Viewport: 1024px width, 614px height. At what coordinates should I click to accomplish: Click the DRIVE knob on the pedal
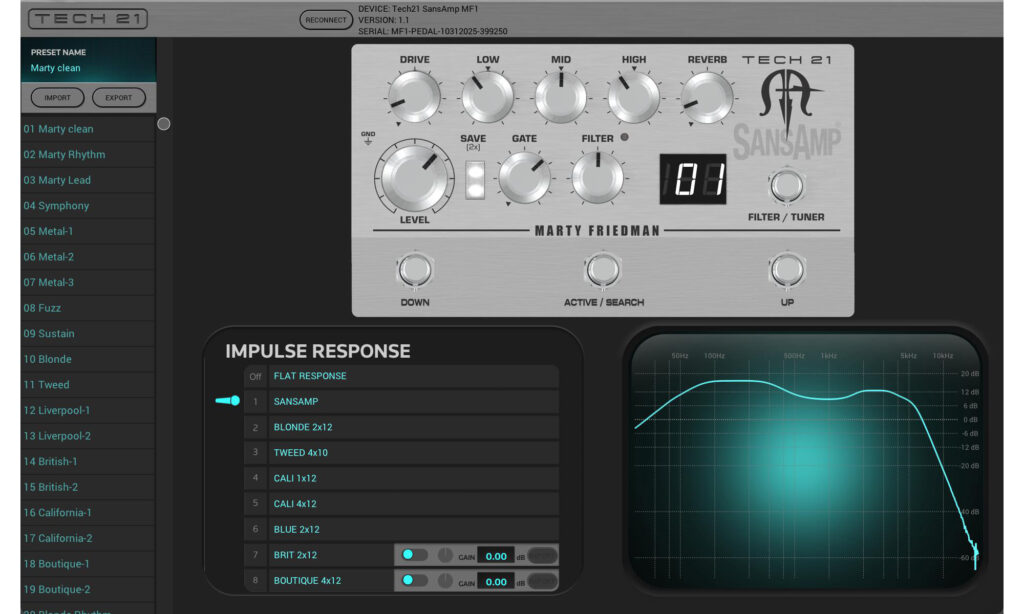click(x=414, y=98)
